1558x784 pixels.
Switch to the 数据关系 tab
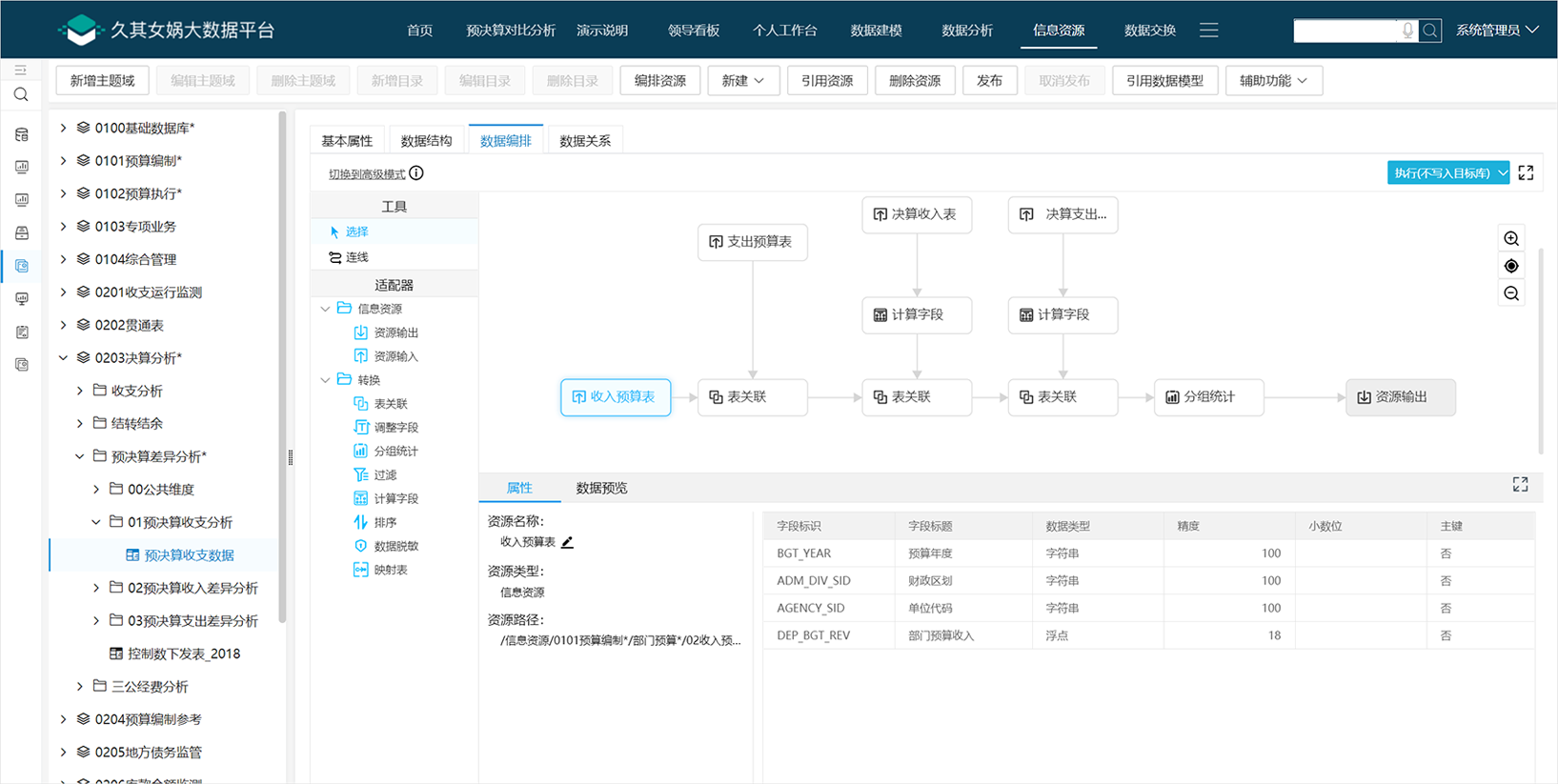click(585, 141)
